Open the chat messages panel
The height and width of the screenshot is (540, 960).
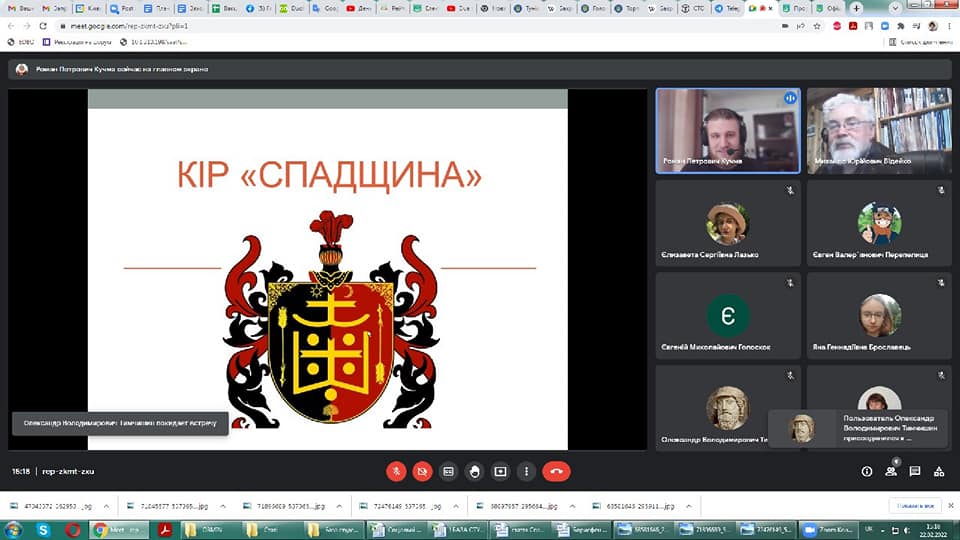(x=915, y=471)
